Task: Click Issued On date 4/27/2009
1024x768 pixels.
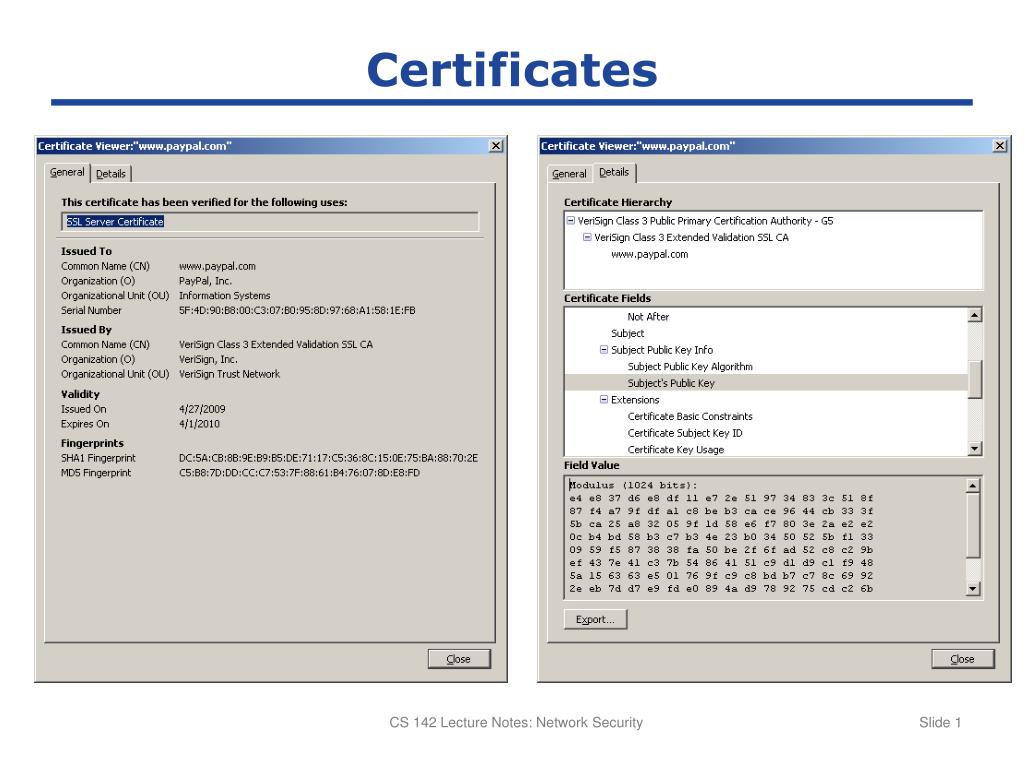Action: pyautogui.click(x=202, y=409)
